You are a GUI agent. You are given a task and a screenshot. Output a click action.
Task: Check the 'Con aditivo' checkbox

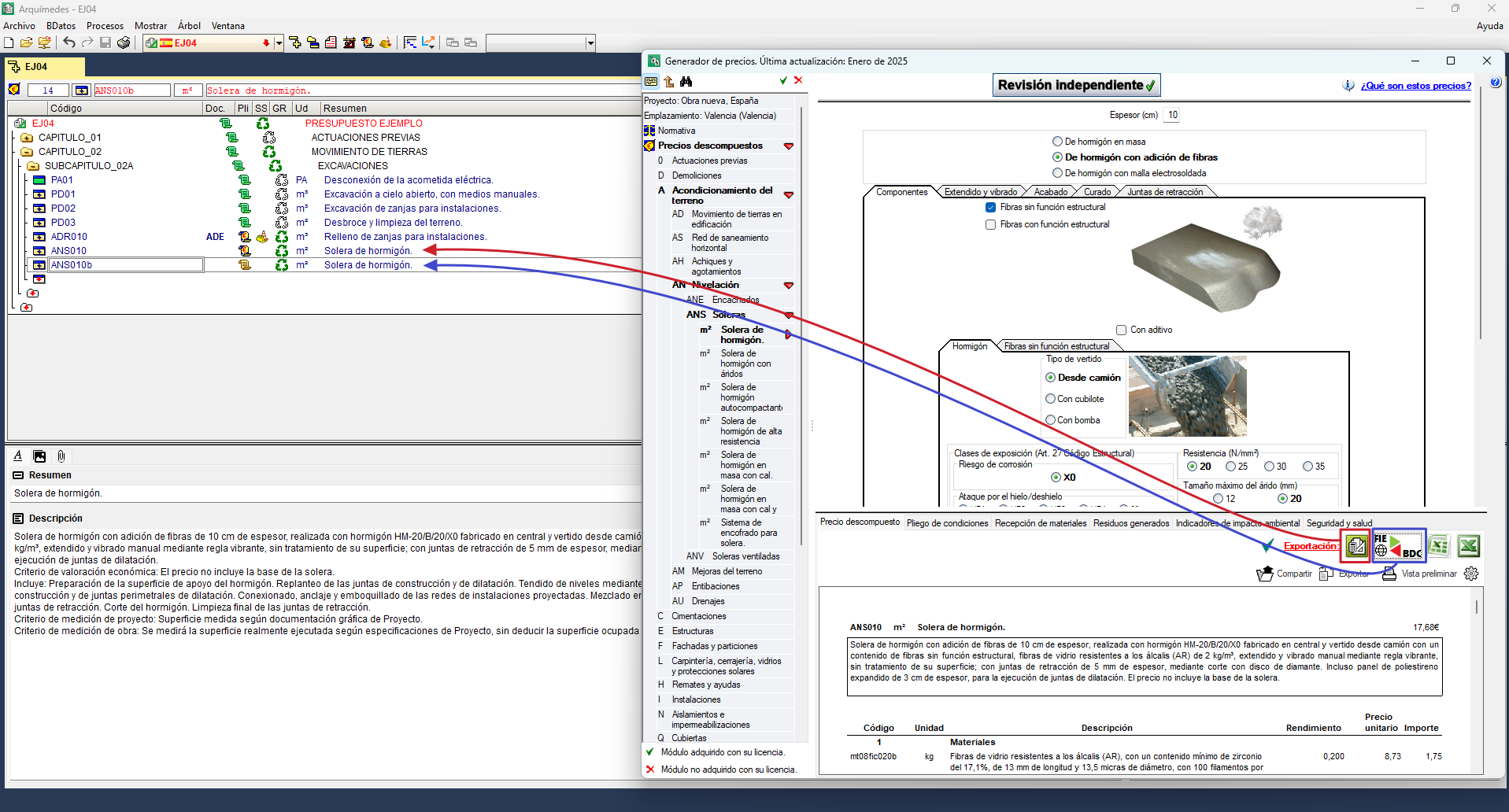point(1121,330)
